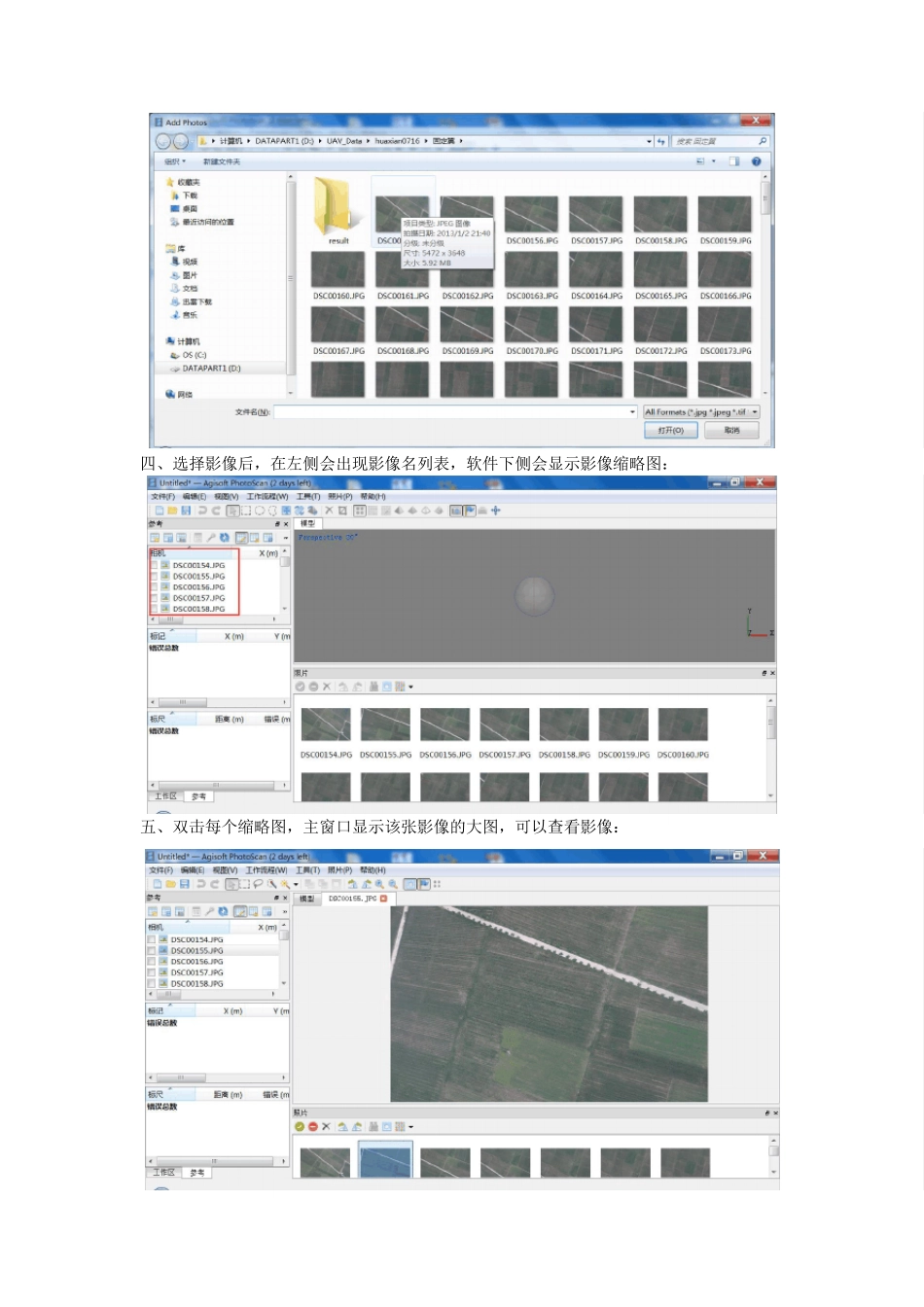The height and width of the screenshot is (1307, 924).
Task: Click the 取消 button in Add Photos dialog
Action: point(731,430)
